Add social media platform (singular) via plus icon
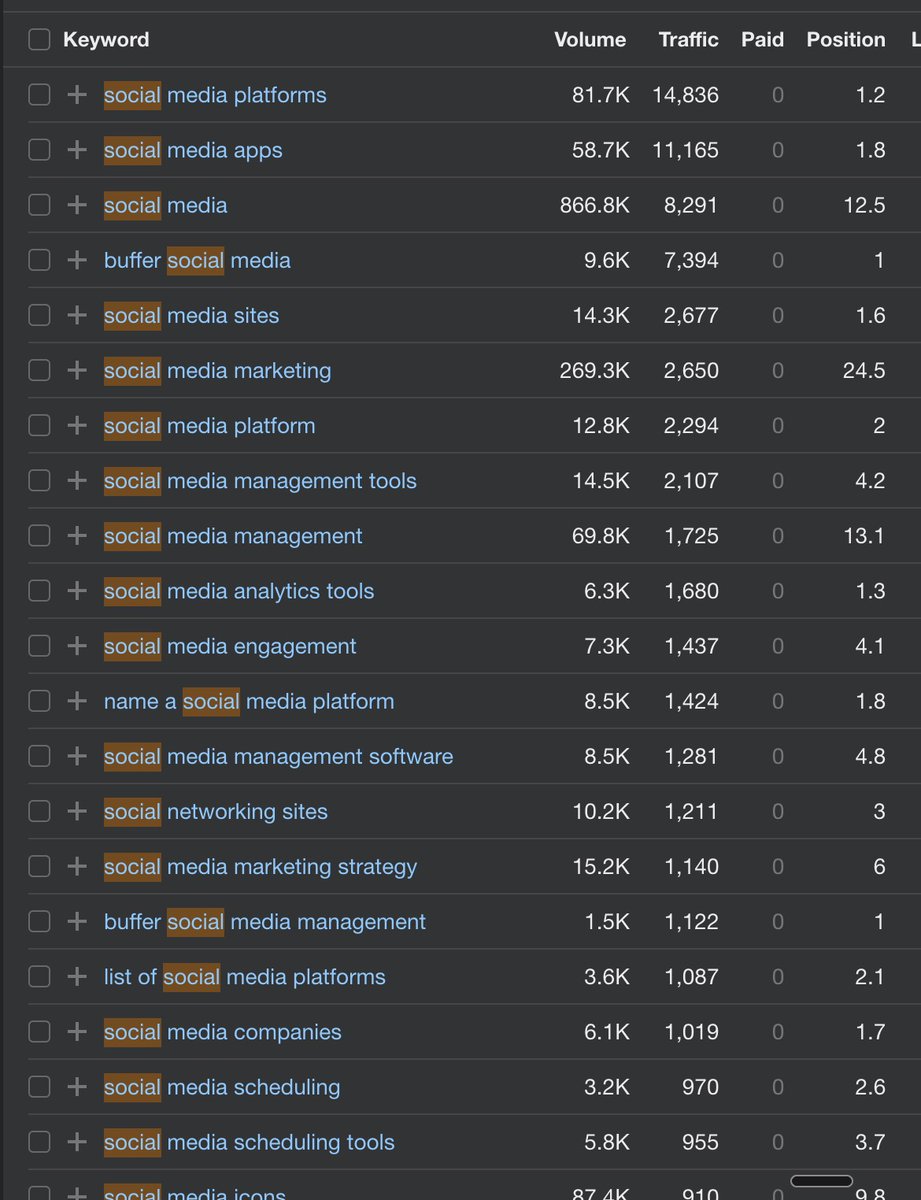 tap(77, 426)
